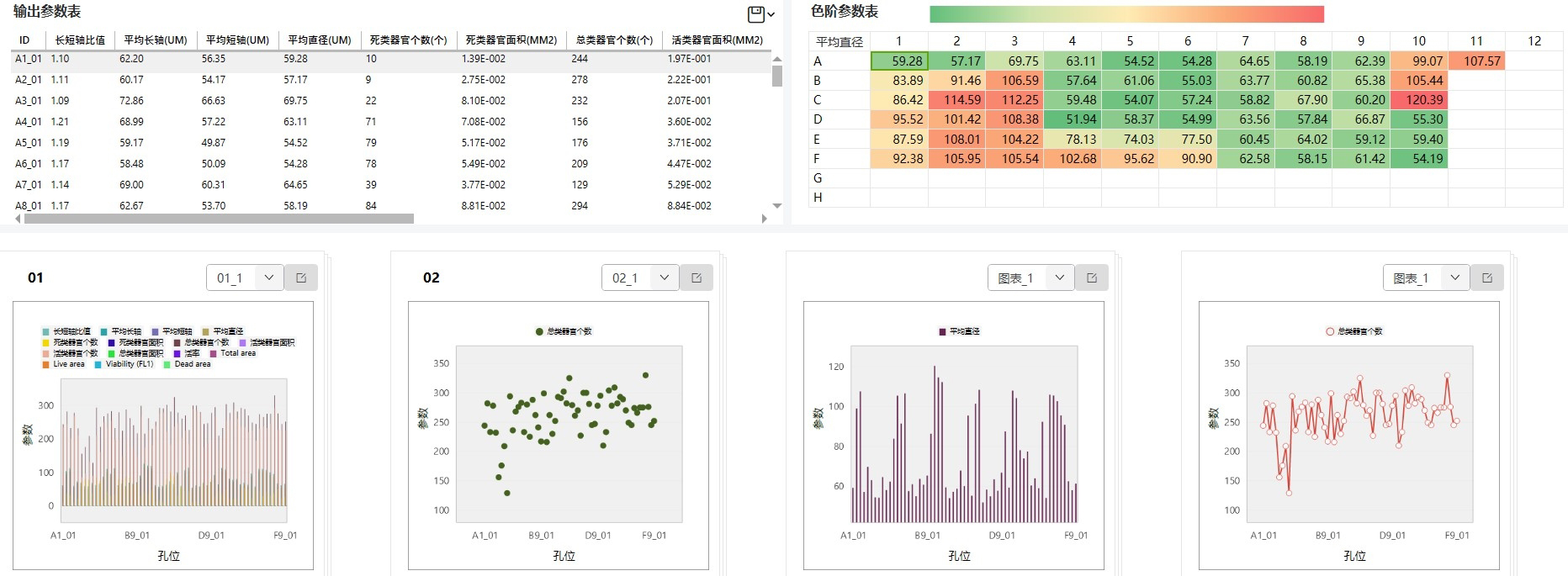Expand the 02_1 chart dropdown
This screenshot has height=576, width=1568.
664,277
